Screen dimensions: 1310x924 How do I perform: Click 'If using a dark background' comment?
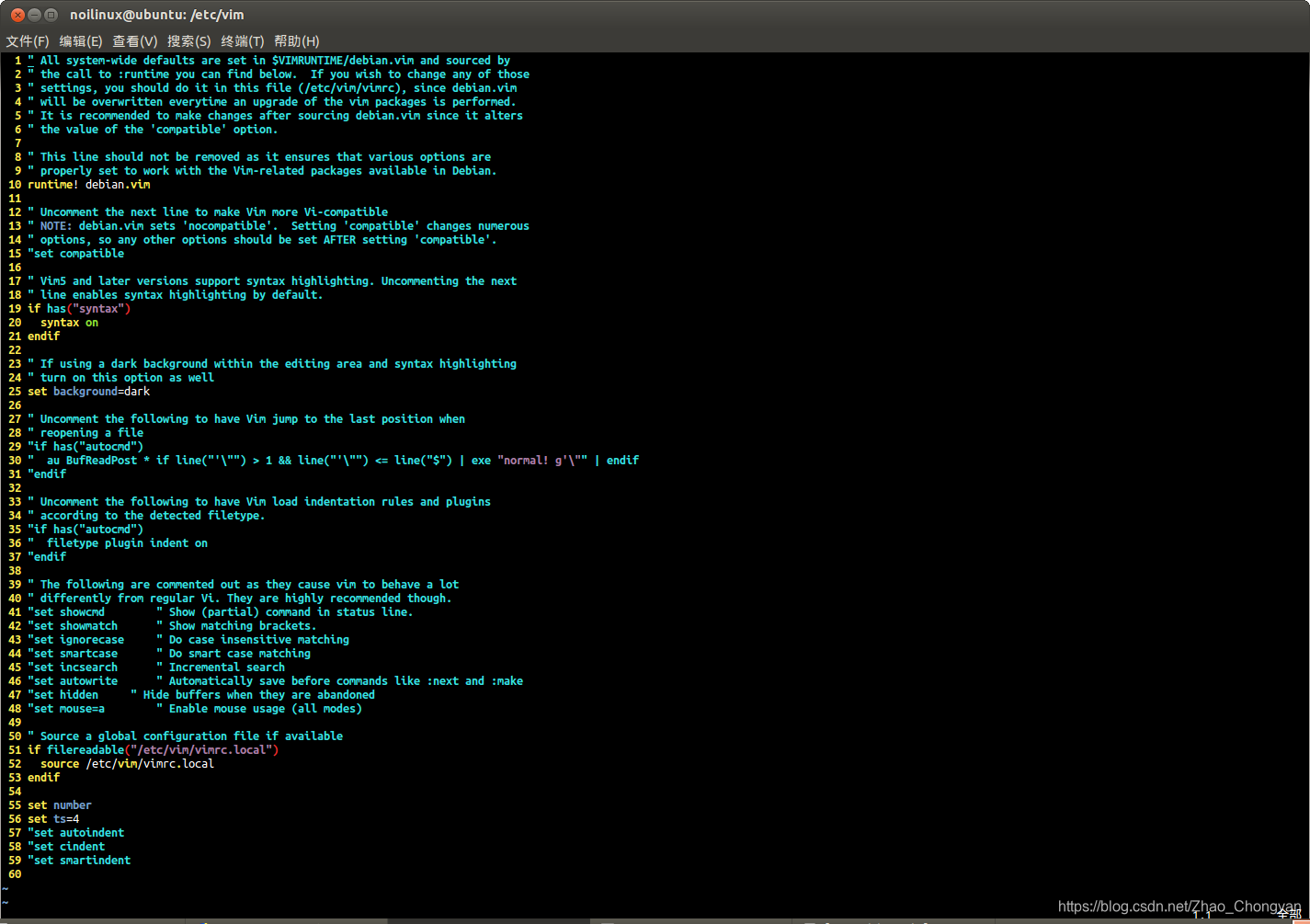pos(272,364)
